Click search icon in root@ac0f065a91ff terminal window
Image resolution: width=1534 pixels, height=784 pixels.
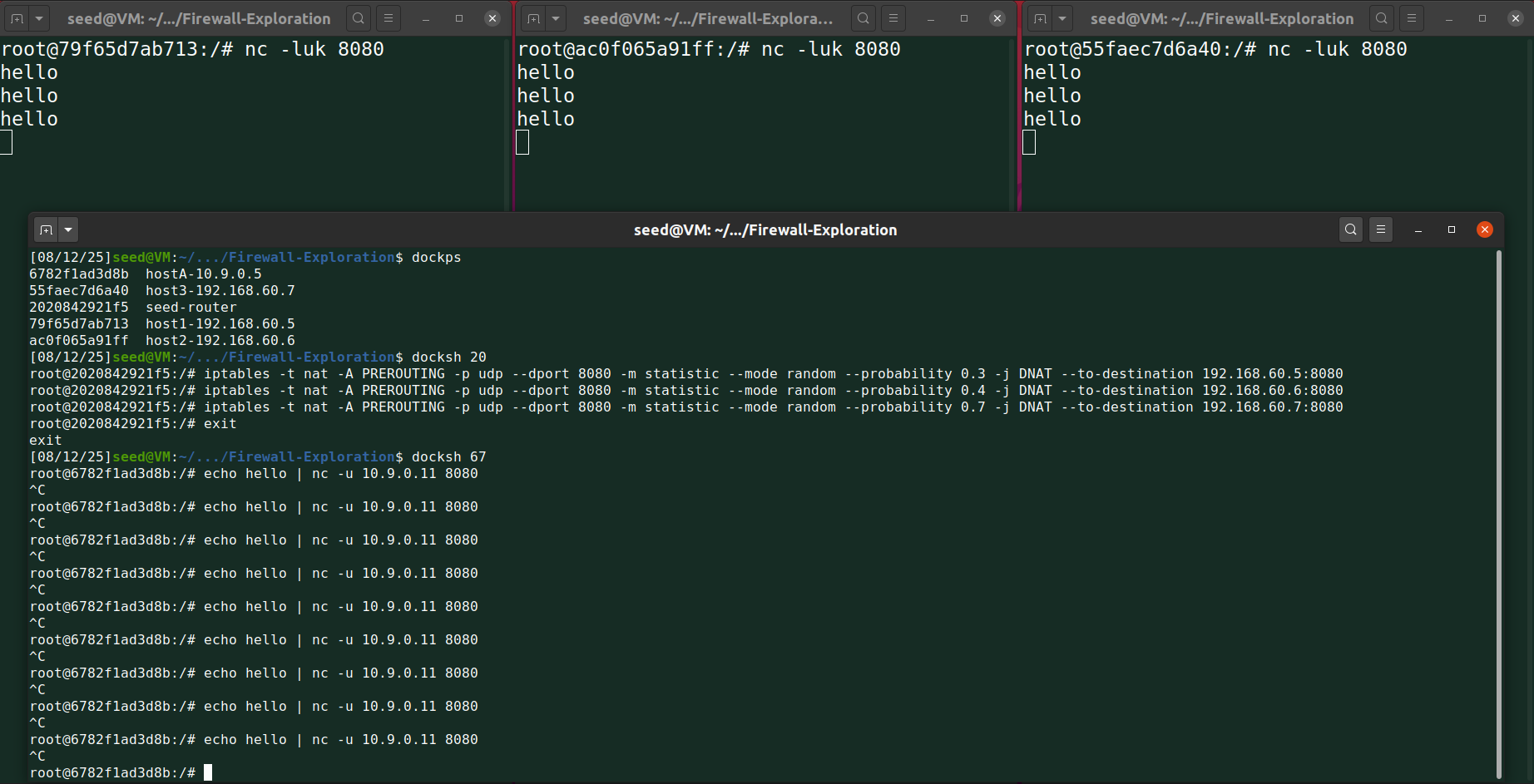pos(863,18)
